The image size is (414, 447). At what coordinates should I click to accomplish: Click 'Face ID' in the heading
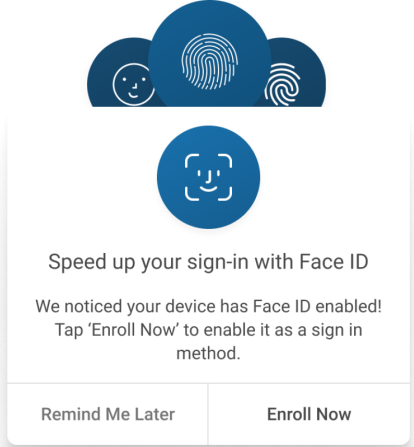coord(334,261)
